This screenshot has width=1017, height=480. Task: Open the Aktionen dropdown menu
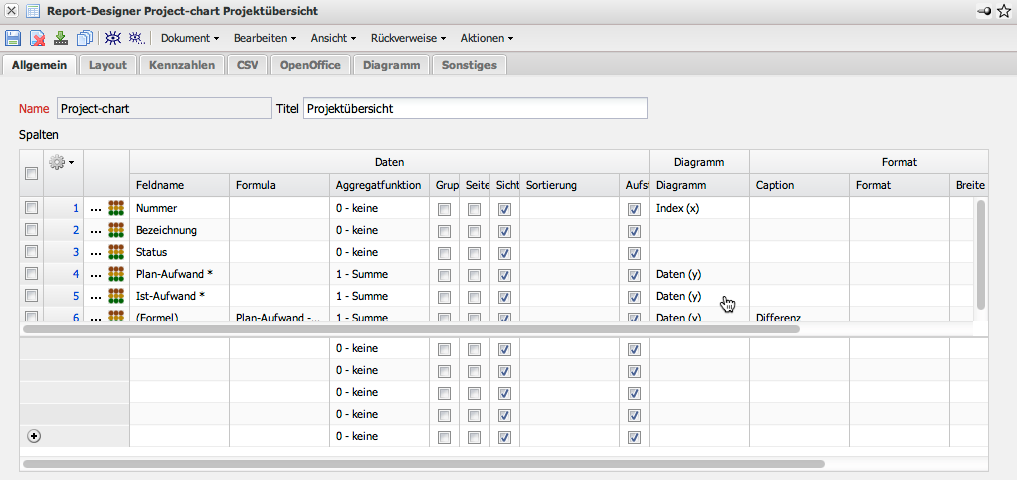[x=486, y=38]
